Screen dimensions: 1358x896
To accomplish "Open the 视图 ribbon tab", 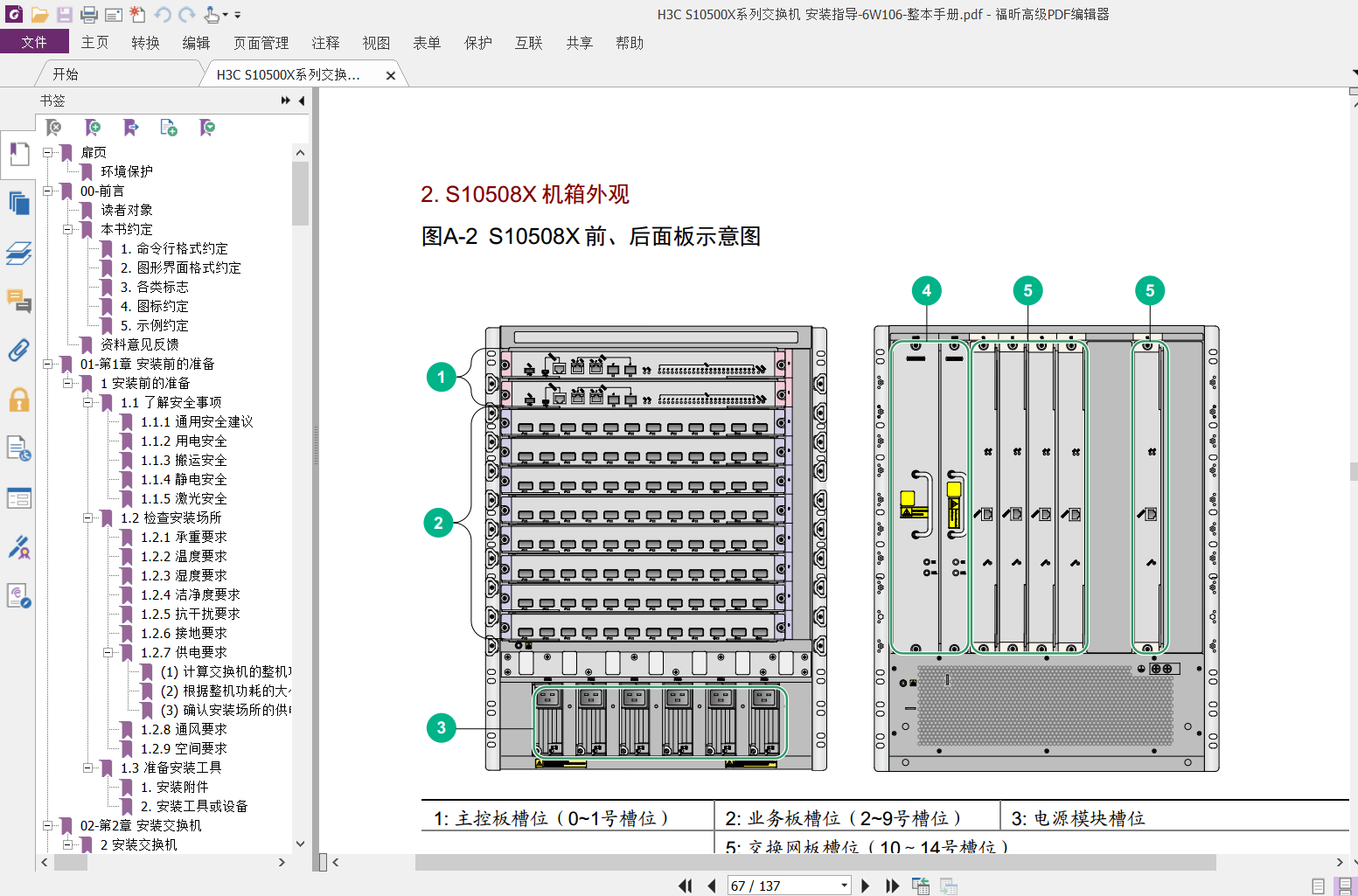I will point(376,42).
